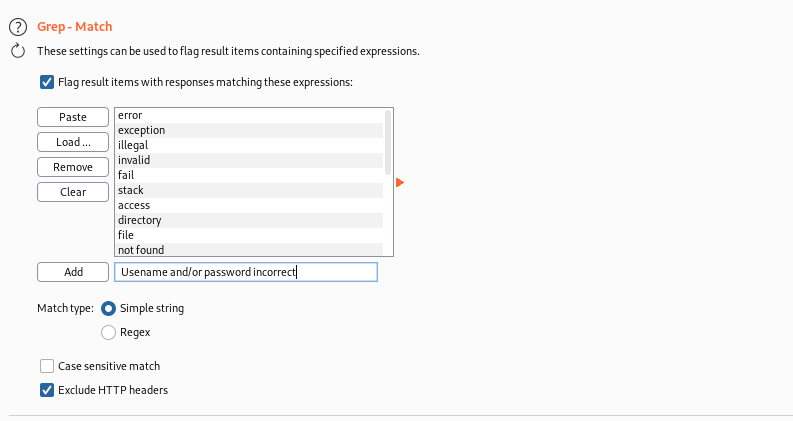793x421 pixels.
Task: Uncheck Flag result items matching expressions
Action: click(47, 82)
